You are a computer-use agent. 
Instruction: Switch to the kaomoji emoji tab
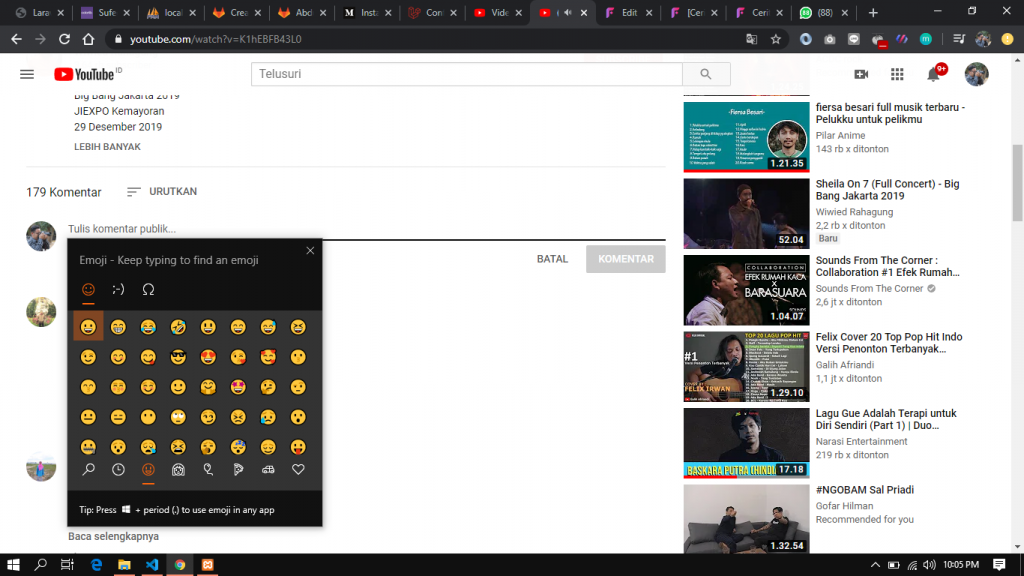(x=118, y=289)
